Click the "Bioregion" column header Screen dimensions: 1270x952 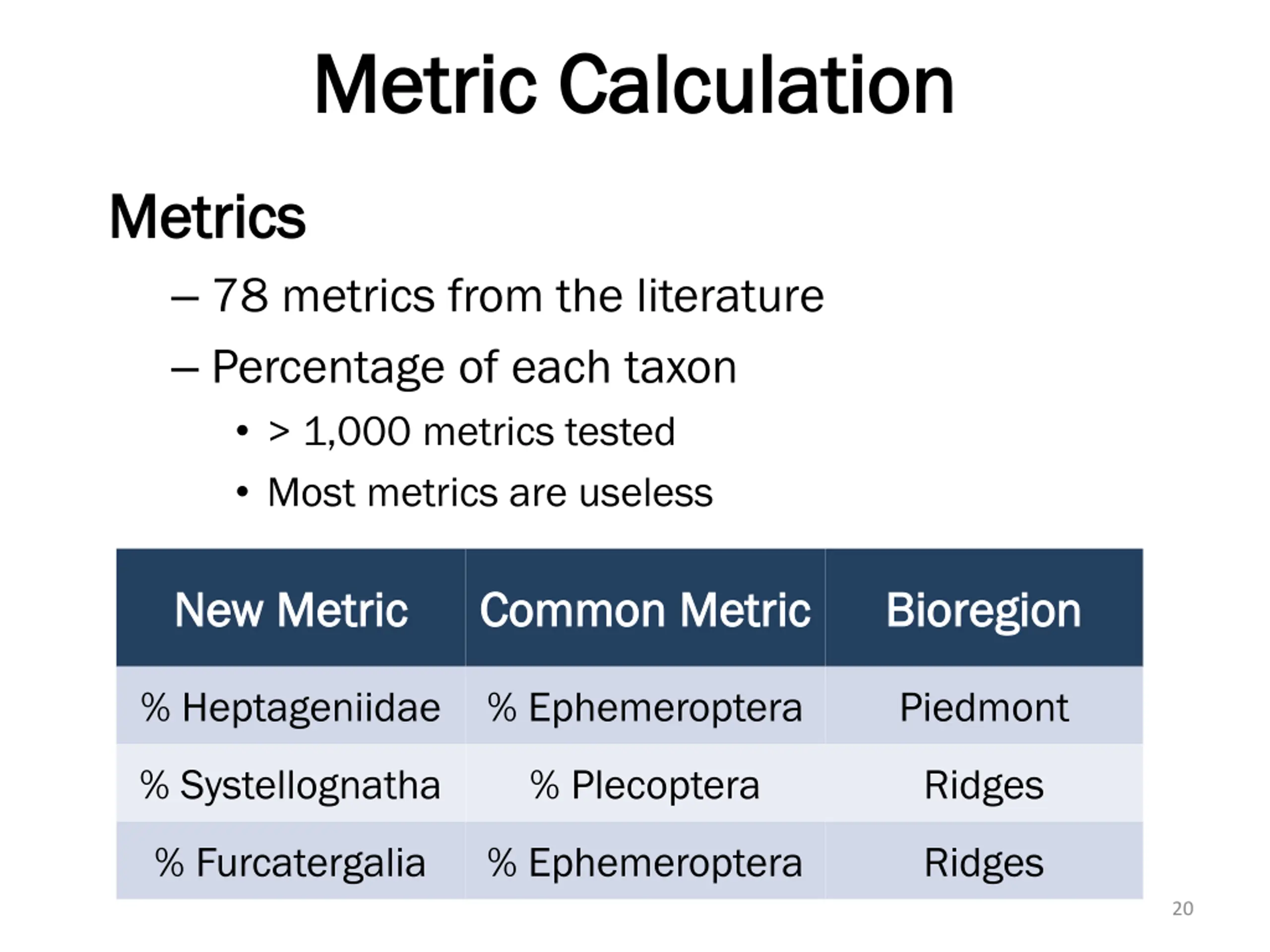pos(983,610)
